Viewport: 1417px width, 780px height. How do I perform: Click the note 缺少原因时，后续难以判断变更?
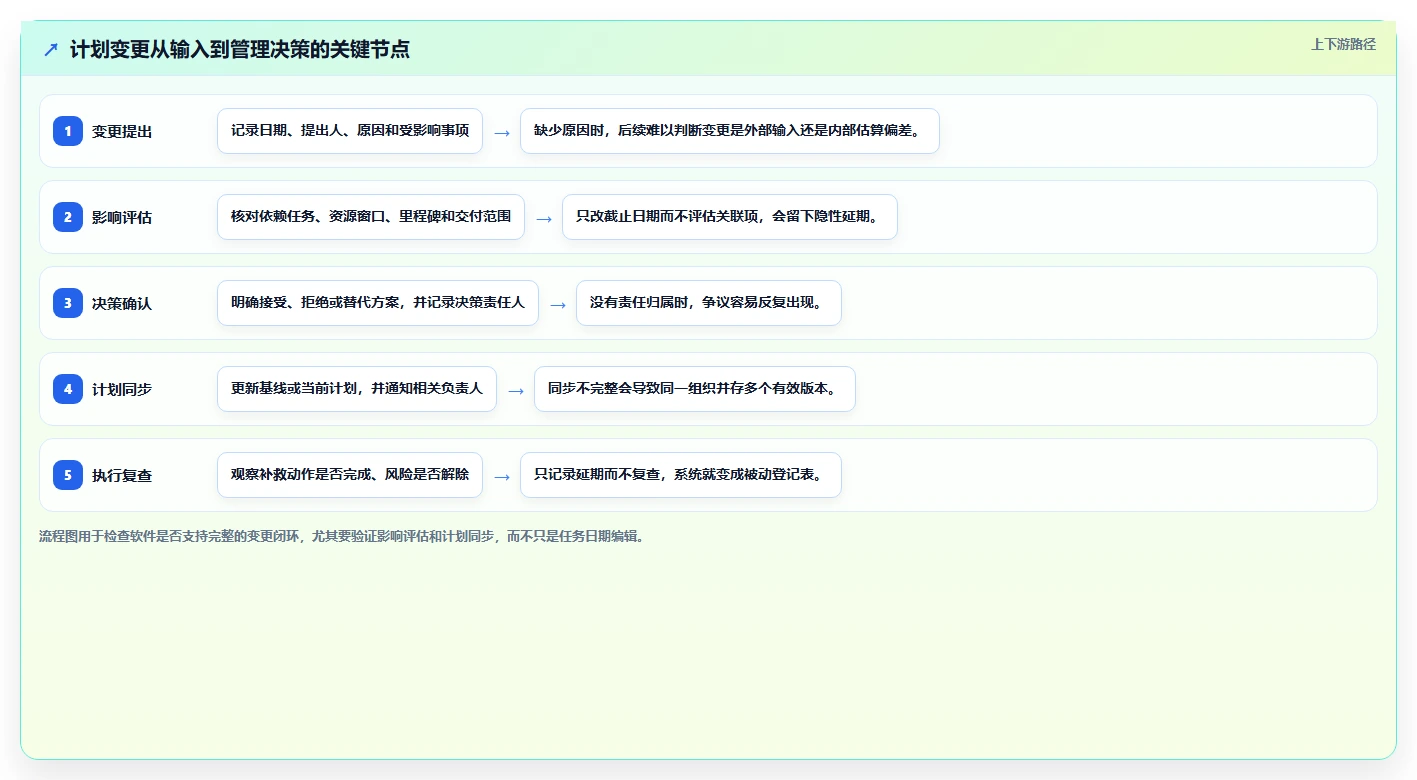coord(730,131)
